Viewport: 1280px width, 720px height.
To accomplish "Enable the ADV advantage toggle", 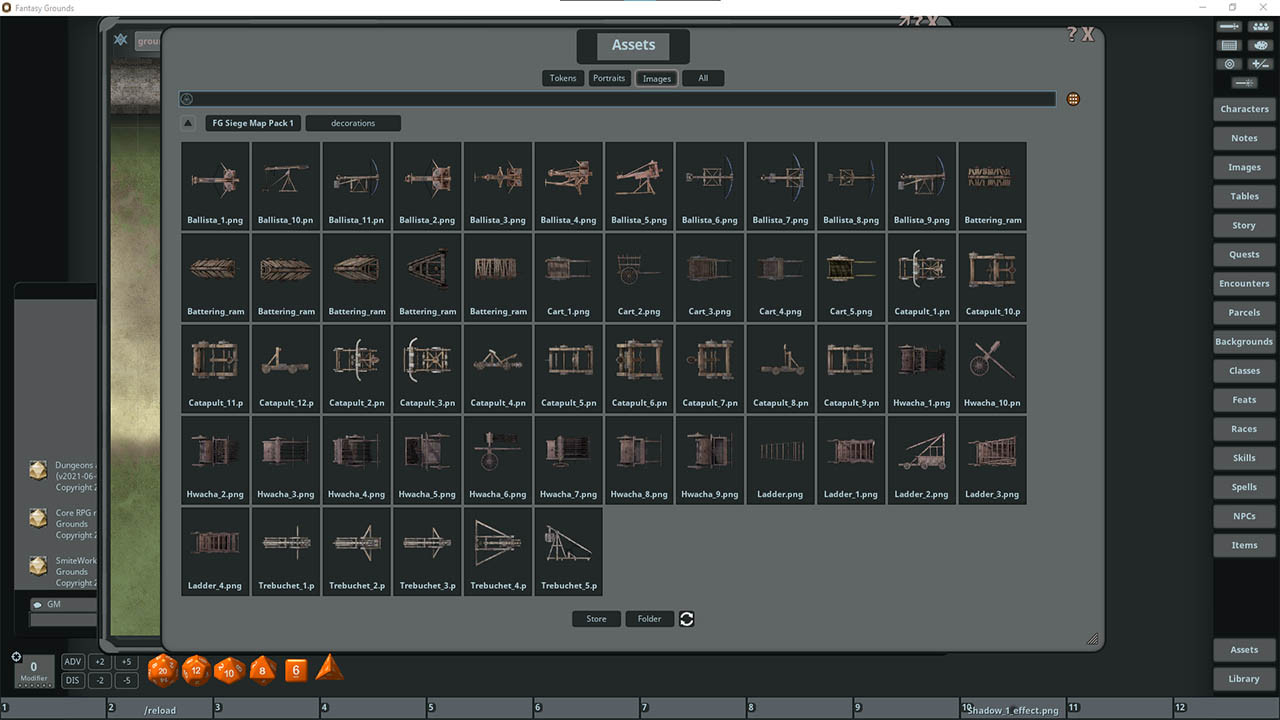I will [x=72, y=661].
